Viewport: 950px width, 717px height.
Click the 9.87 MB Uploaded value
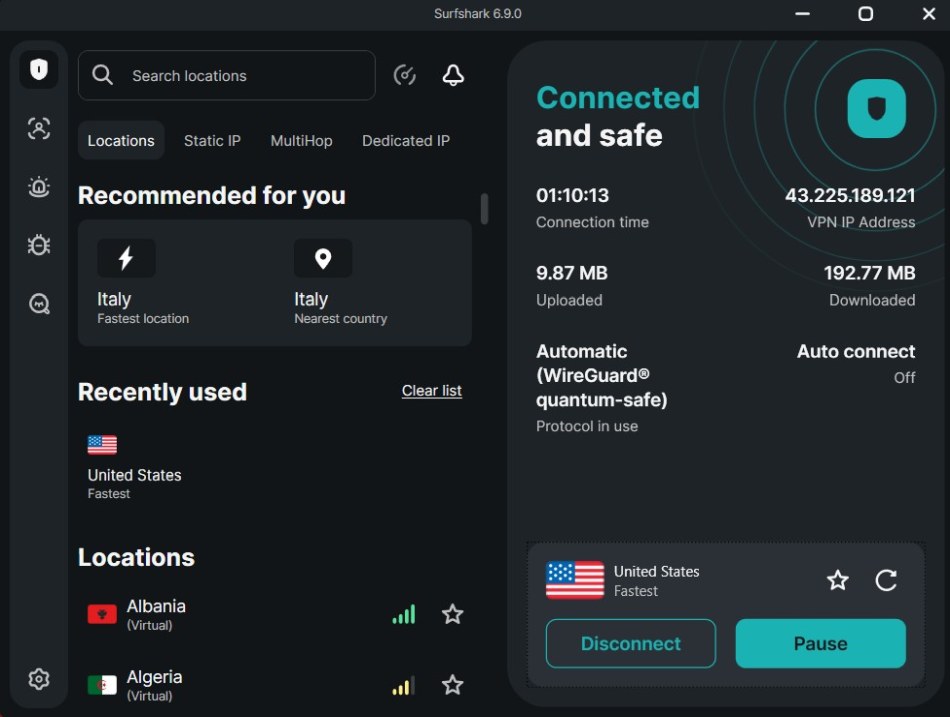coord(571,273)
